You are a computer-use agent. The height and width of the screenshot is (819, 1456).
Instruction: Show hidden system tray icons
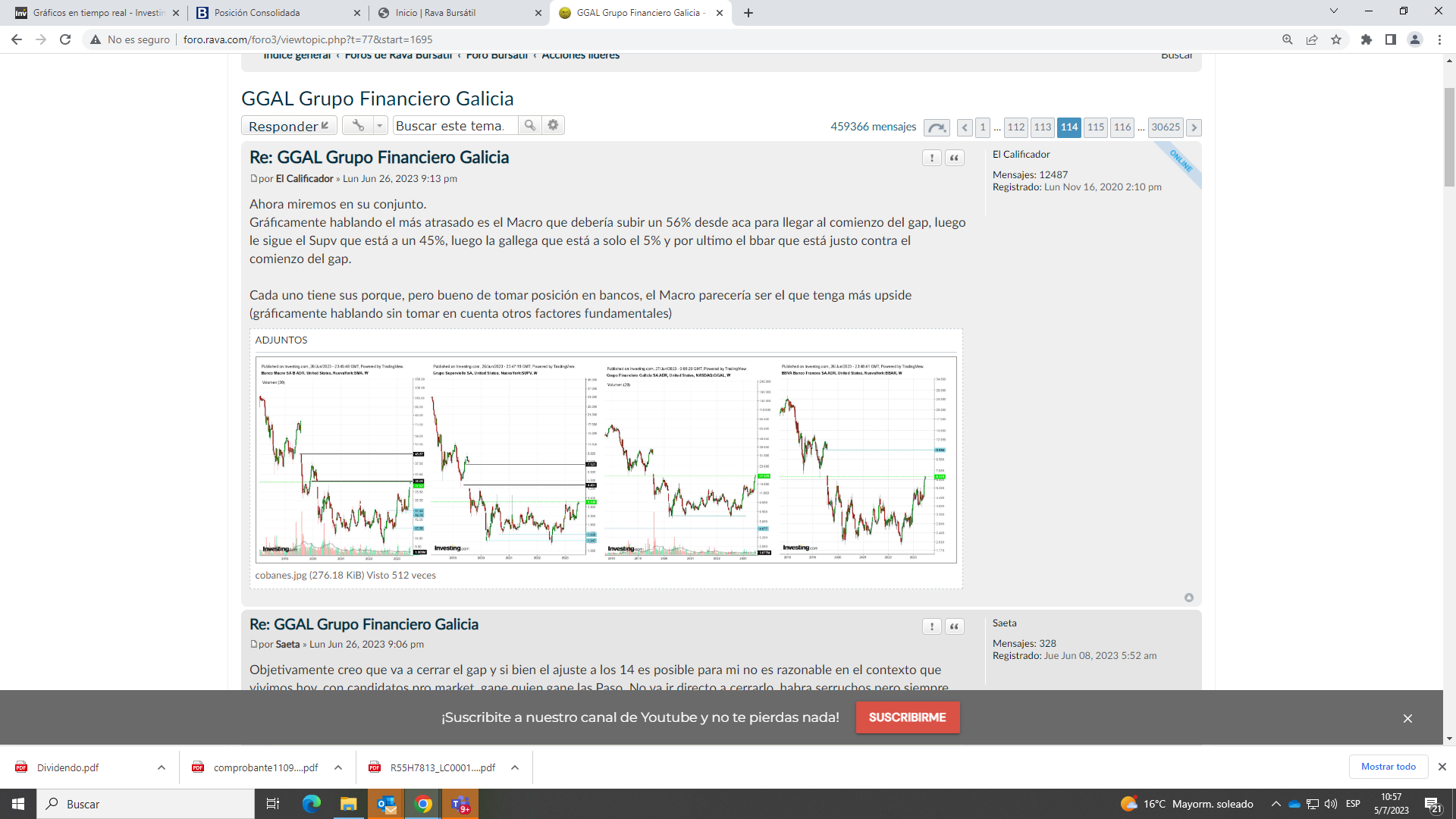point(1276,804)
